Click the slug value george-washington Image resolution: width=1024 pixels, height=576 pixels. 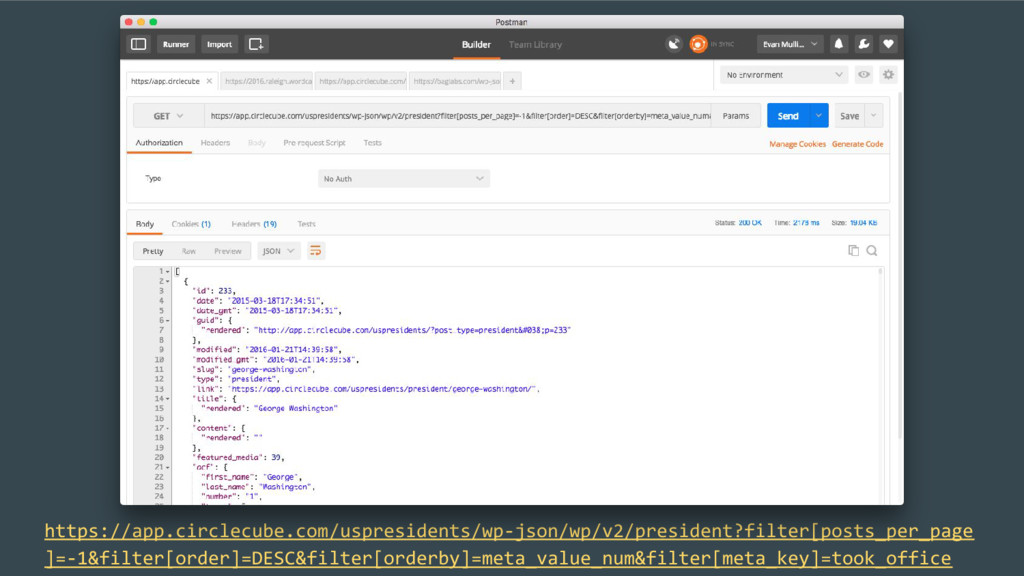(x=270, y=369)
